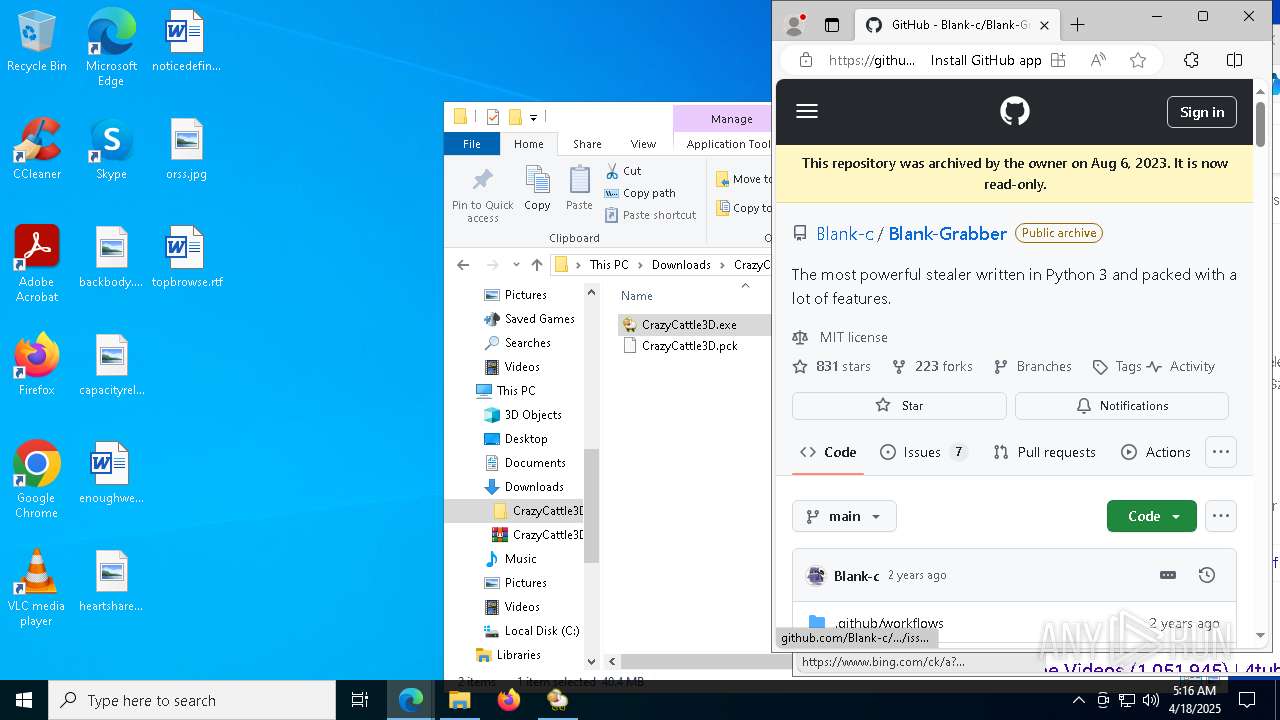Image resolution: width=1280 pixels, height=720 pixels.
Task: Open Task View on taskbar
Action: pyautogui.click(x=360, y=700)
